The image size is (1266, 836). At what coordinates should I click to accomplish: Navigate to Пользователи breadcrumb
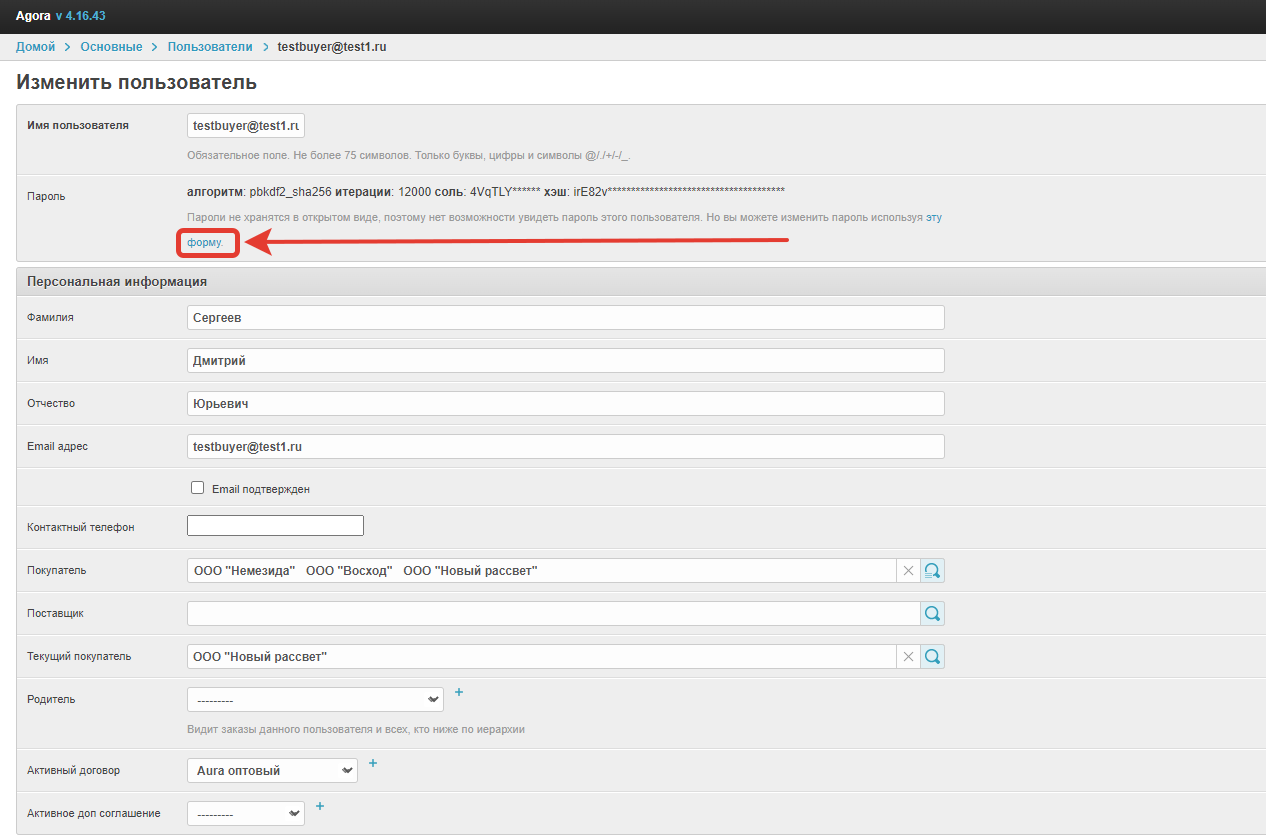[210, 47]
